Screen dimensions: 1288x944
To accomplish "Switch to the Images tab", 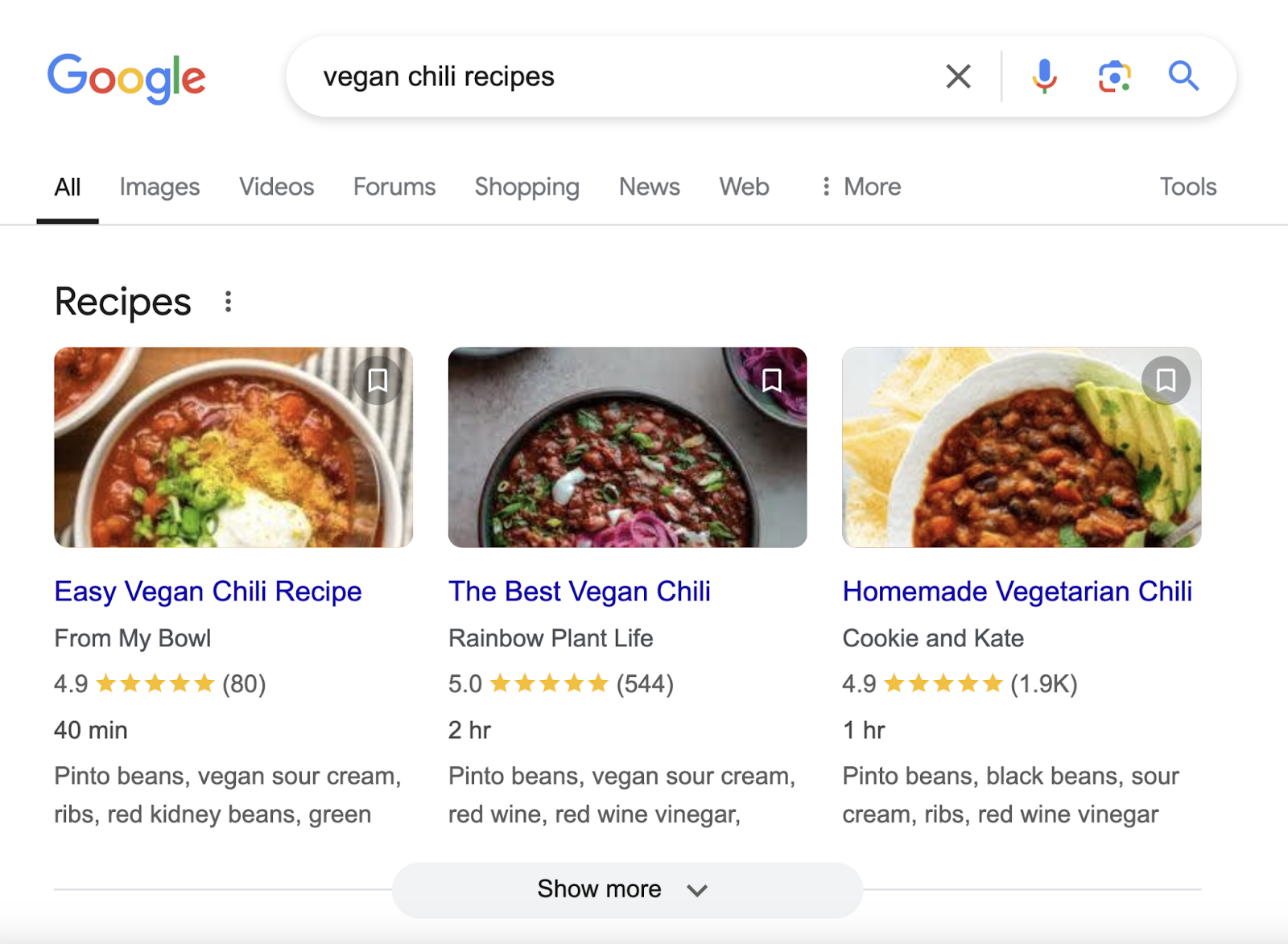I will [159, 187].
